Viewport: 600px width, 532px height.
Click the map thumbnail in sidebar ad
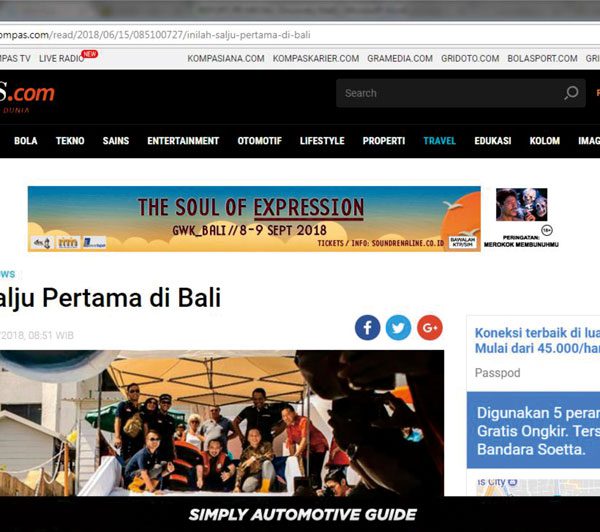click(537, 487)
